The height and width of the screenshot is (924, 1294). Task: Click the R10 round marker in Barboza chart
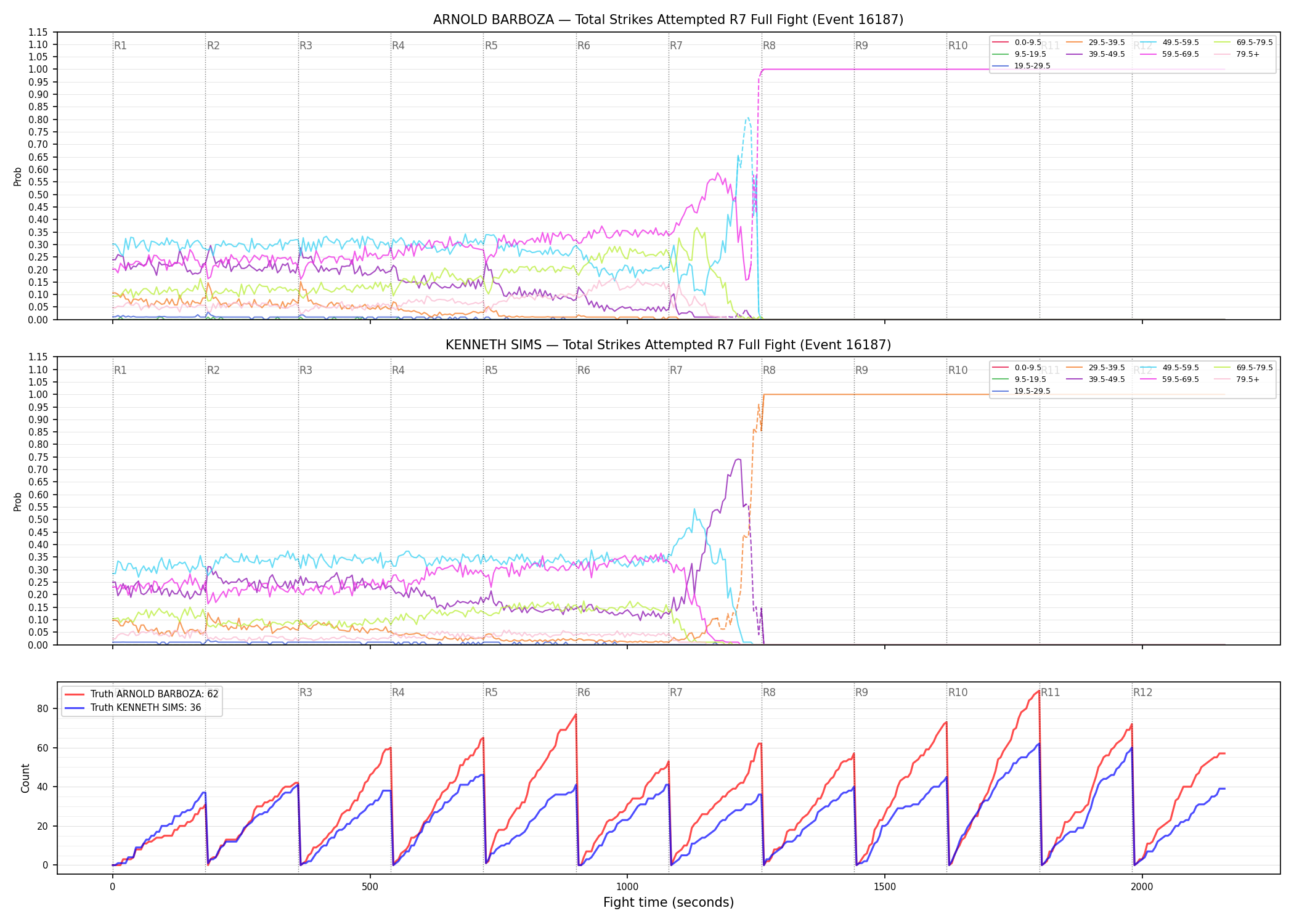958,46
